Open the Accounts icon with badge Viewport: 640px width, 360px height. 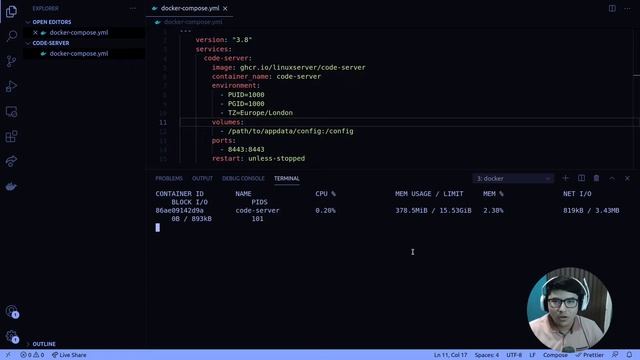12,311
